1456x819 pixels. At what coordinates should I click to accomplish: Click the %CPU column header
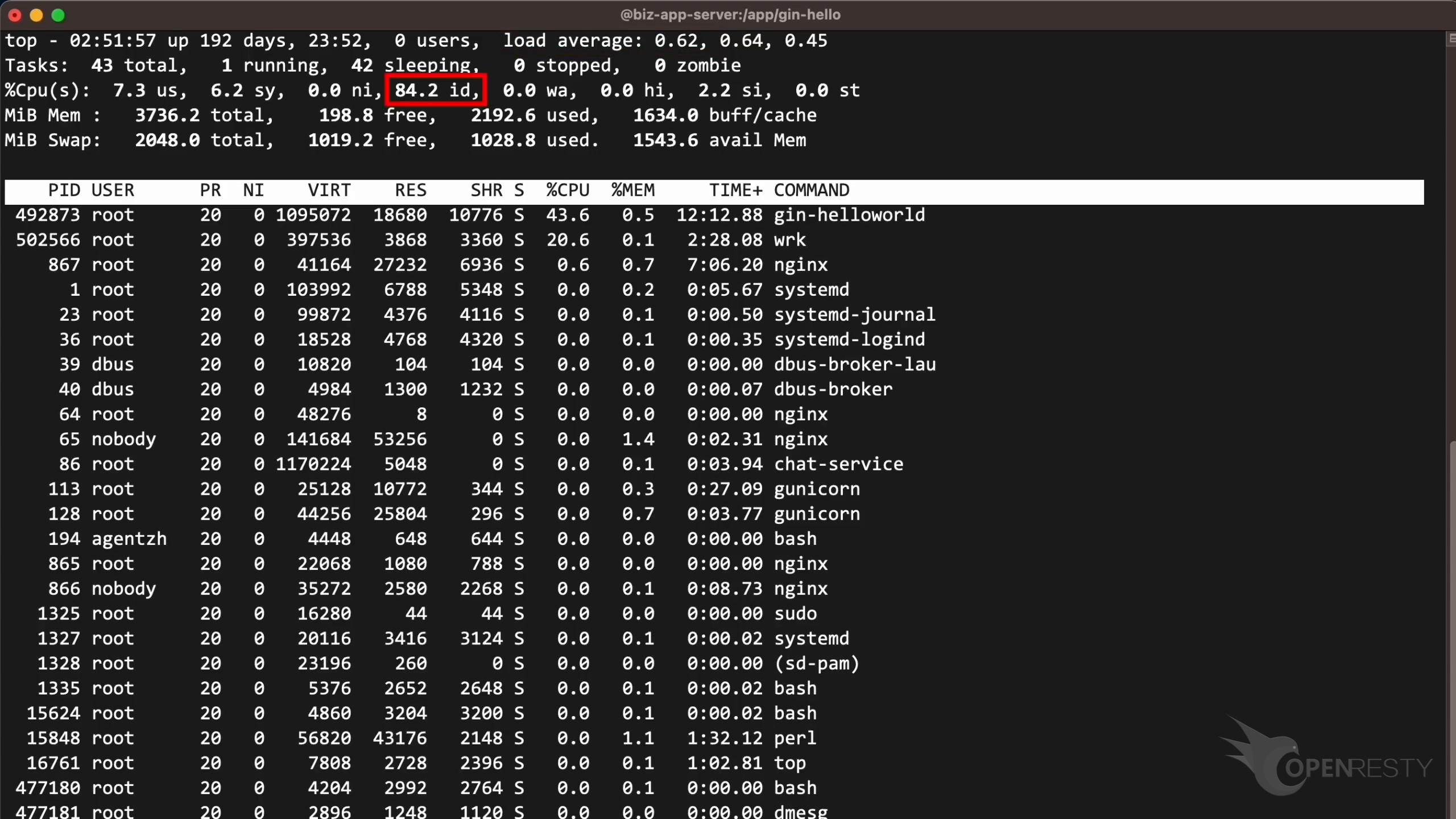567,191
